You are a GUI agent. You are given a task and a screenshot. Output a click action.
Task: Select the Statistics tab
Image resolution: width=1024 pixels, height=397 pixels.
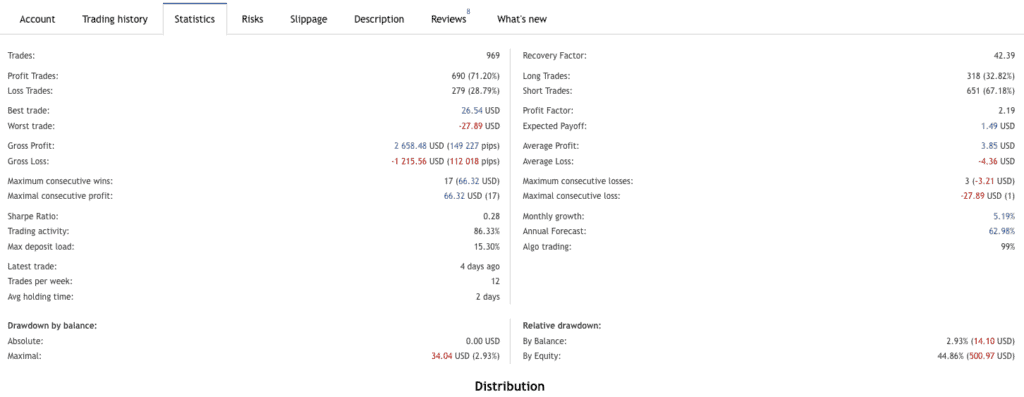195,19
